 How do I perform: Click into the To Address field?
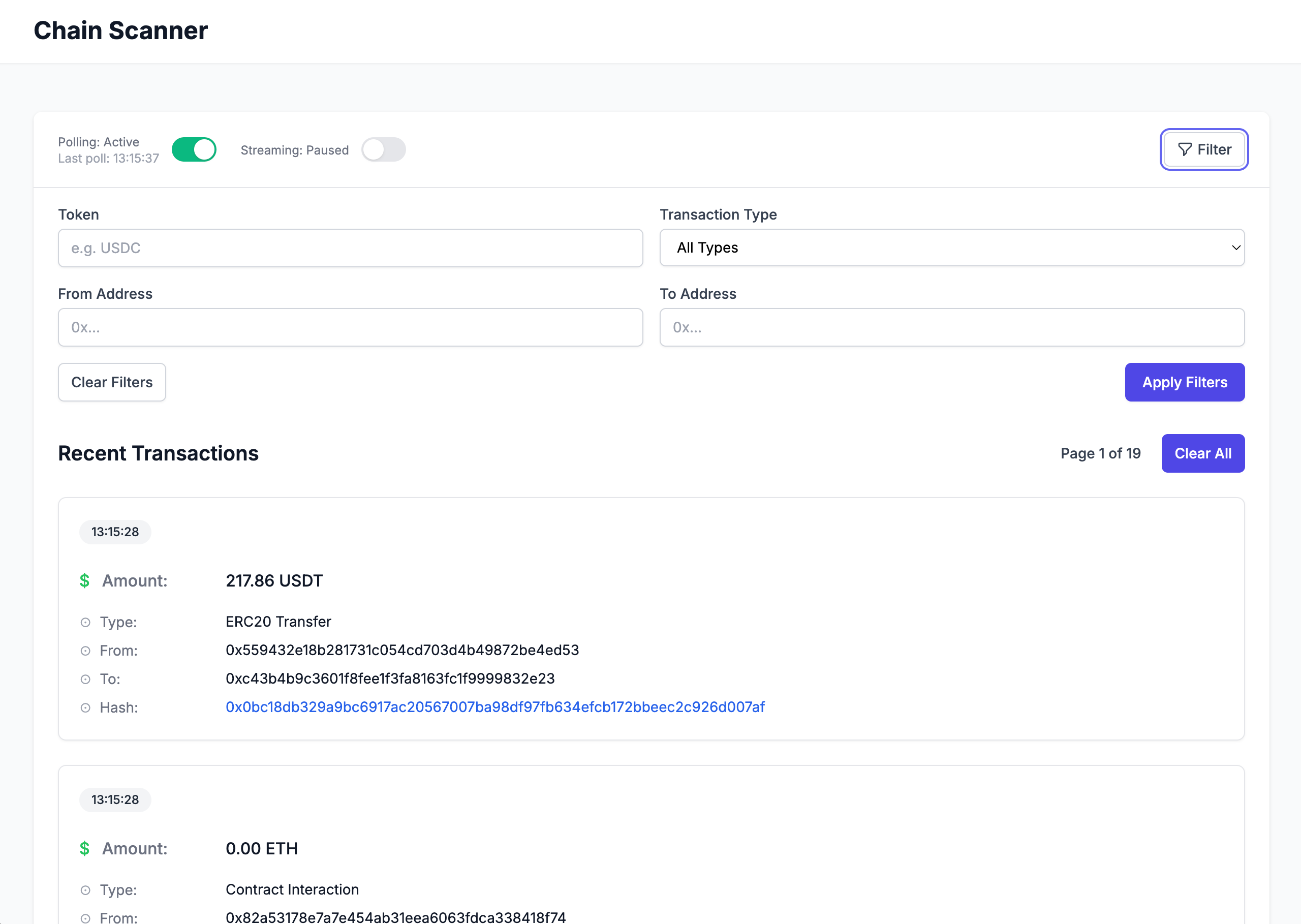[952, 327]
